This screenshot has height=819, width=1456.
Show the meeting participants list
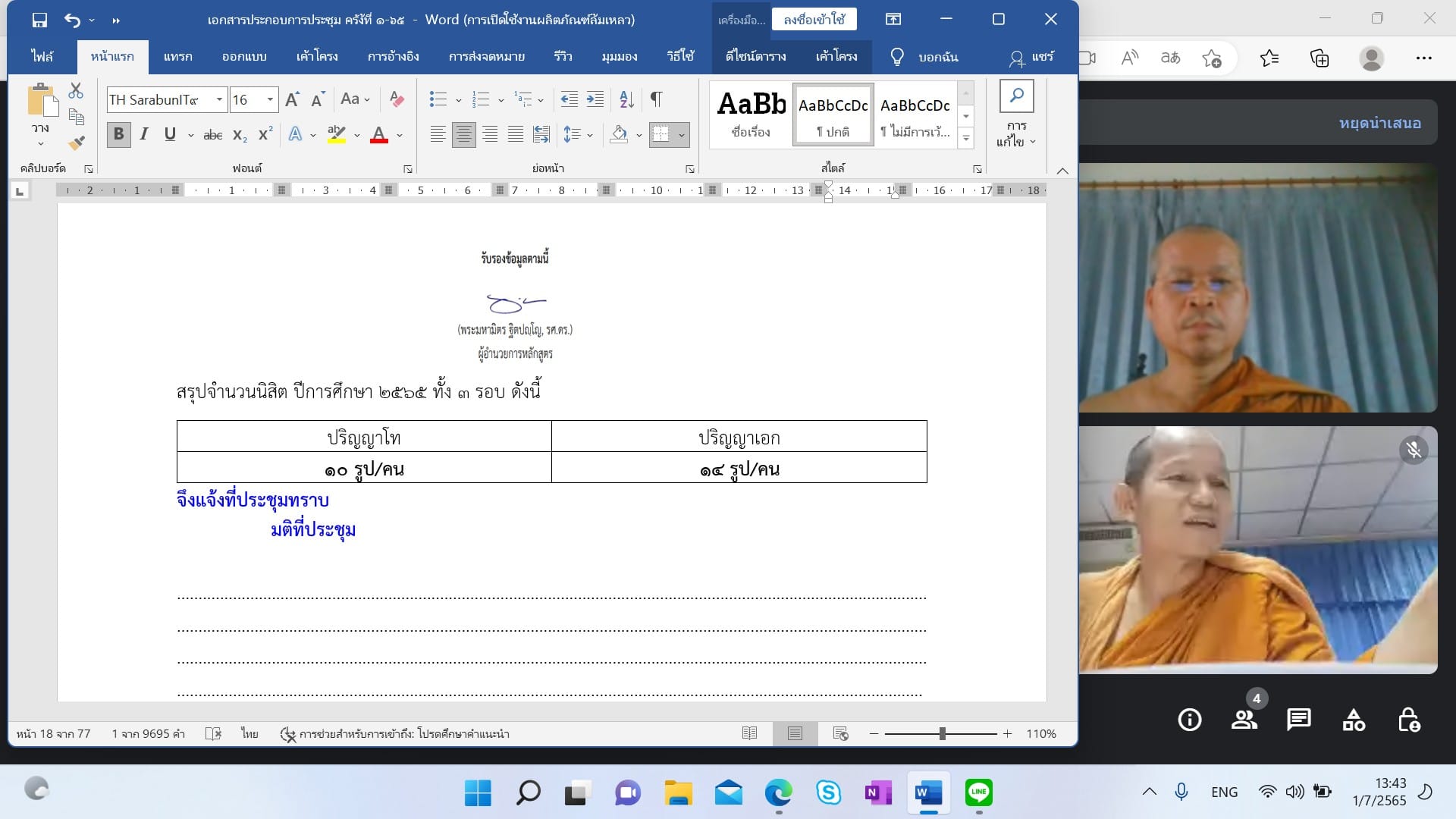click(1244, 719)
